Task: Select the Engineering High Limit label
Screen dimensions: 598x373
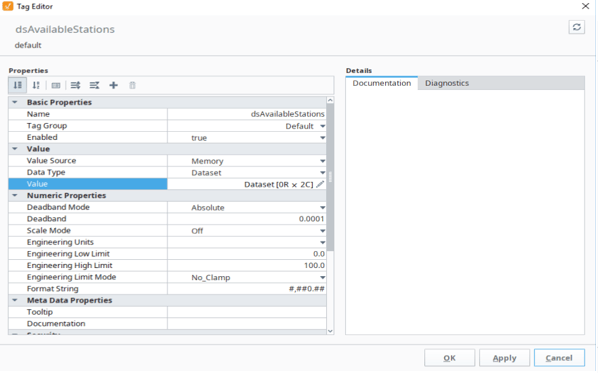Action: pyautogui.click(x=69, y=265)
